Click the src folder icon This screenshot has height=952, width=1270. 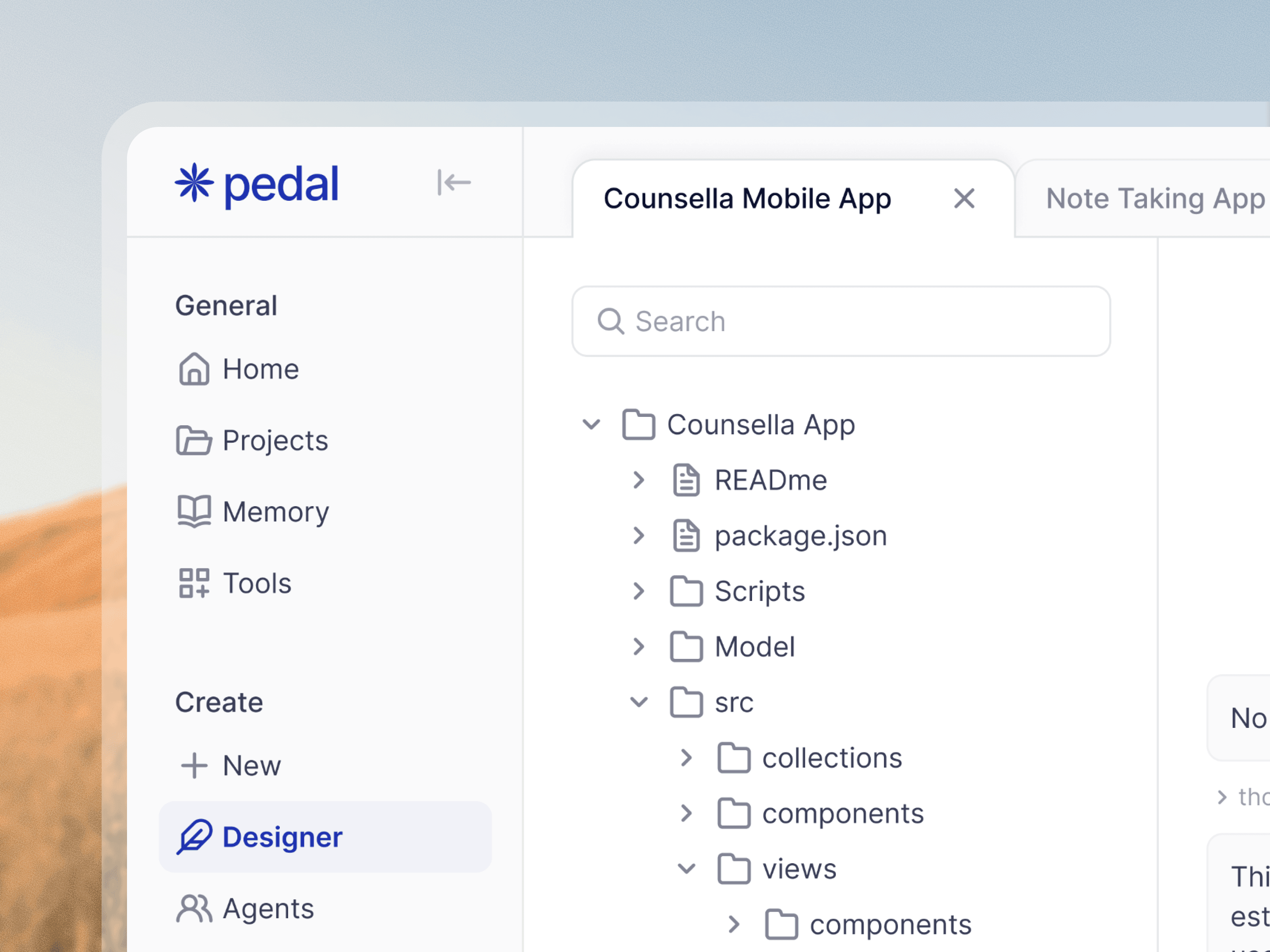click(x=686, y=702)
